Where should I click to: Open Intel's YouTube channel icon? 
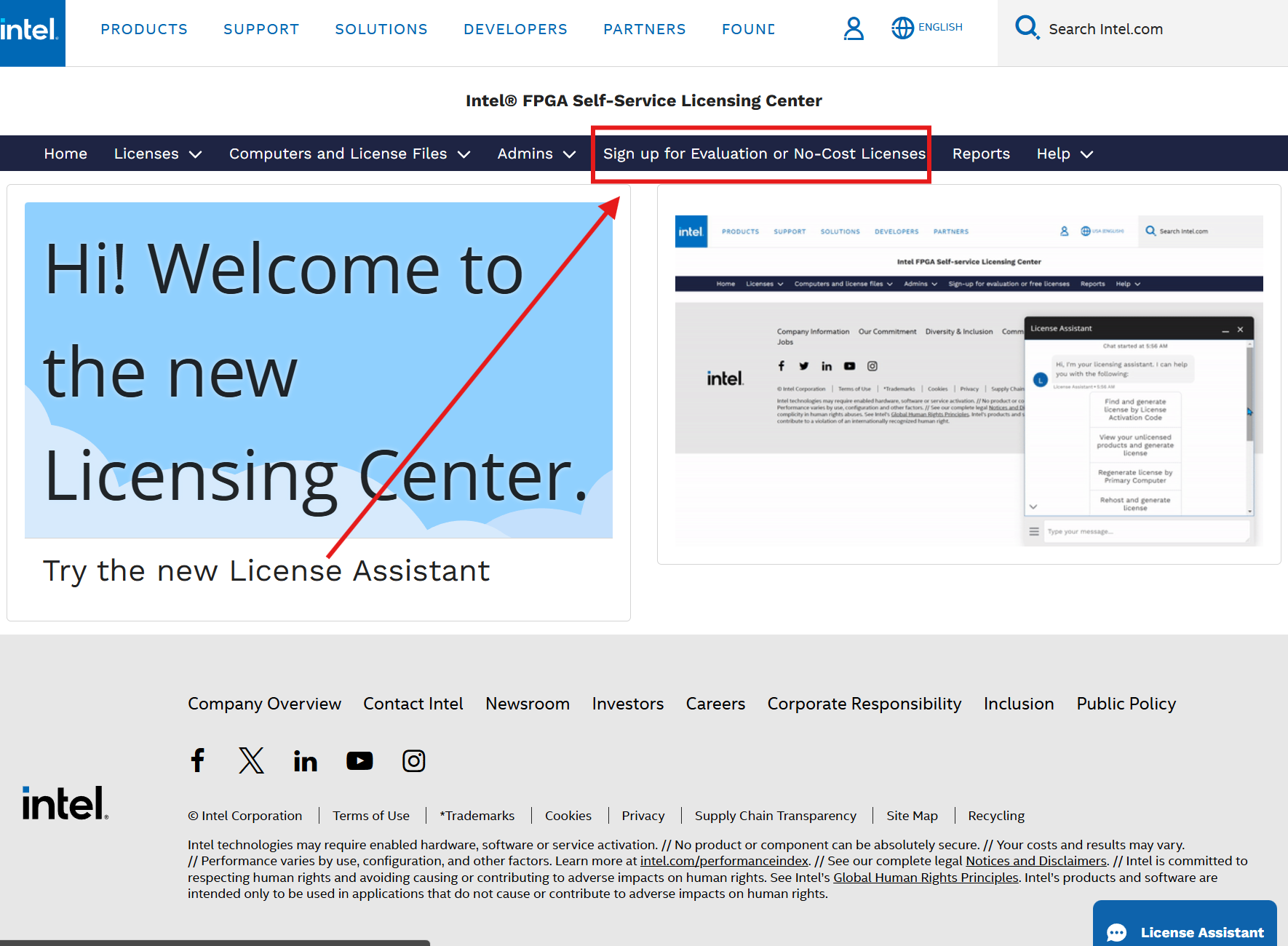click(359, 760)
